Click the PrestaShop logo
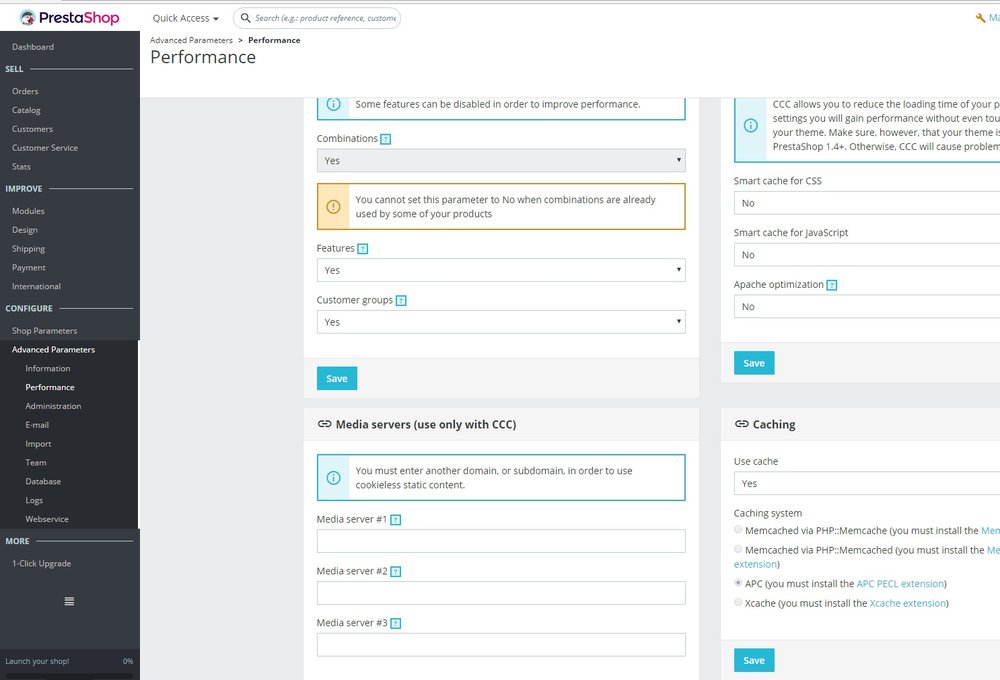This screenshot has height=680, width=1000. coord(70,17)
